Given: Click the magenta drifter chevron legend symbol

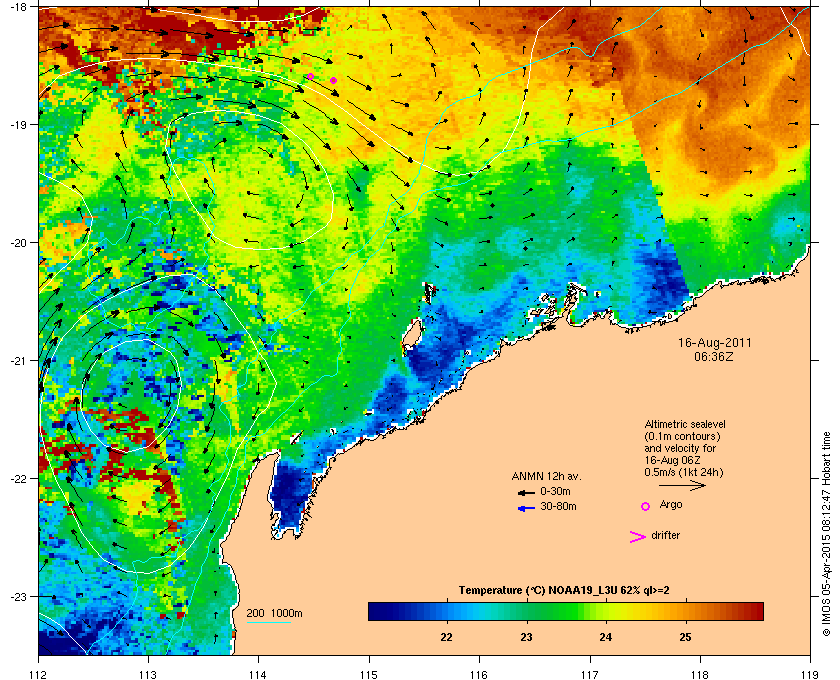Looking at the screenshot, I should click(x=638, y=537).
